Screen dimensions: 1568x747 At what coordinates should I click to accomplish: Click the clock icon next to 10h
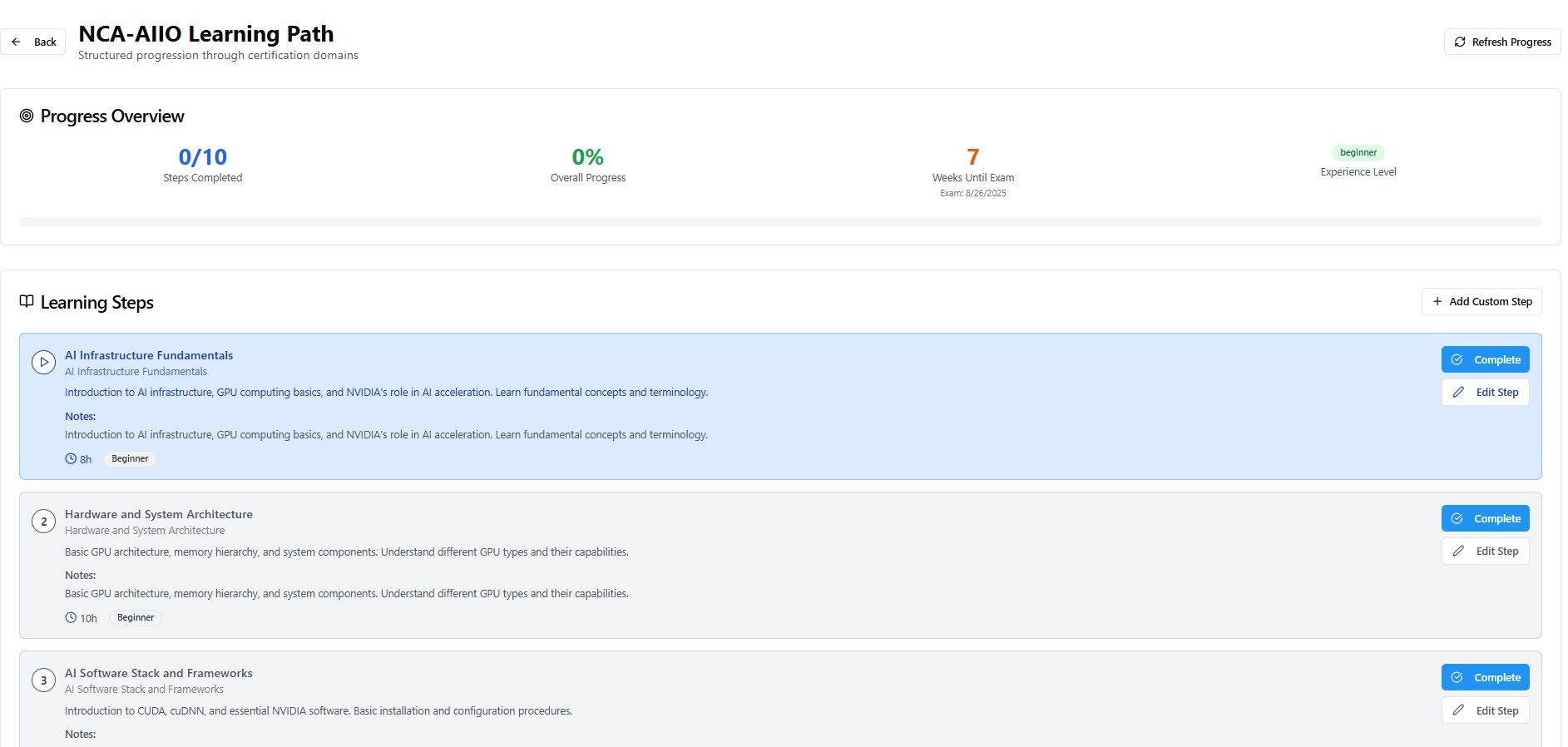[71, 618]
